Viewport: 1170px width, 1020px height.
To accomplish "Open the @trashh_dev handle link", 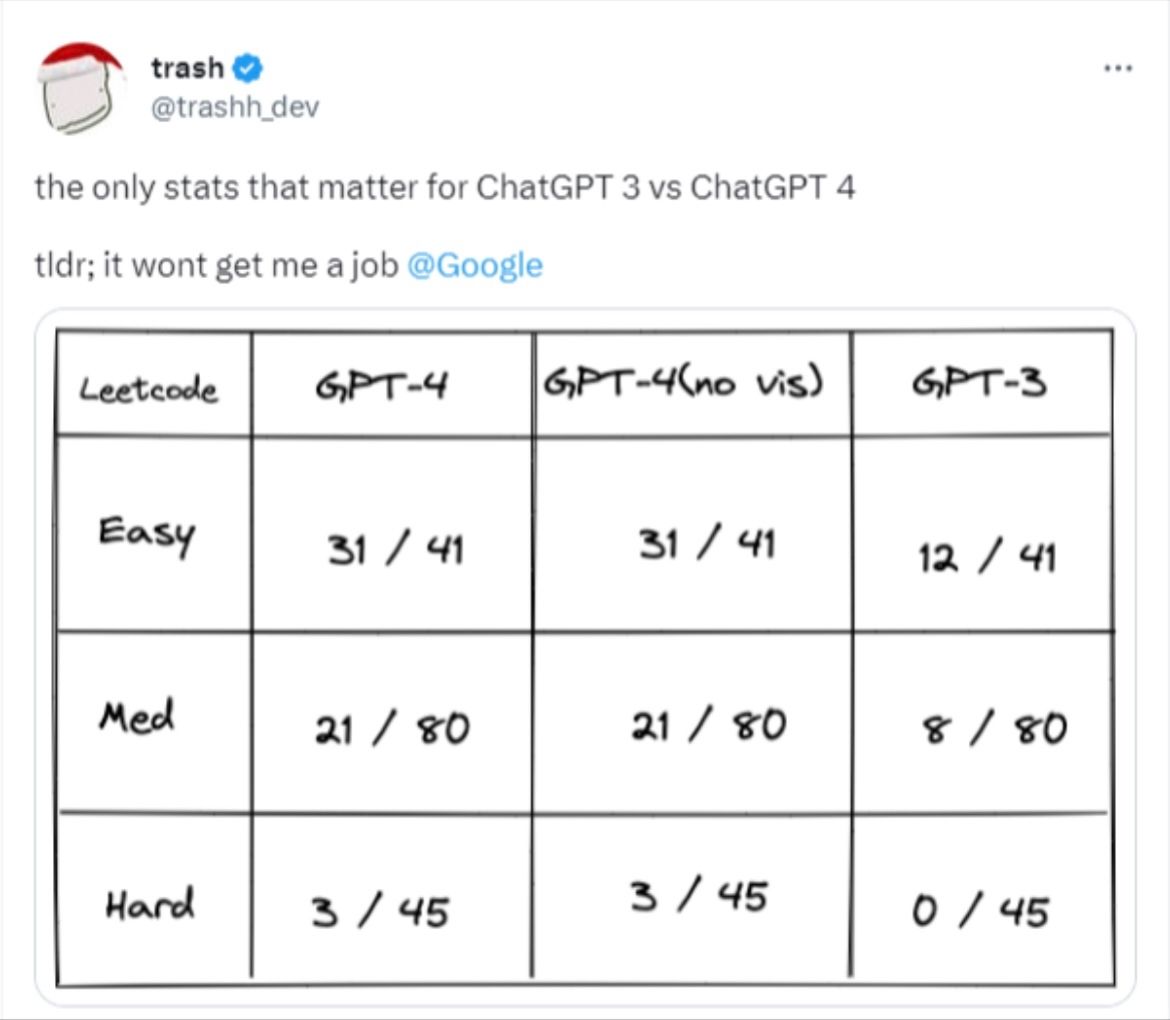I will click(x=235, y=107).
